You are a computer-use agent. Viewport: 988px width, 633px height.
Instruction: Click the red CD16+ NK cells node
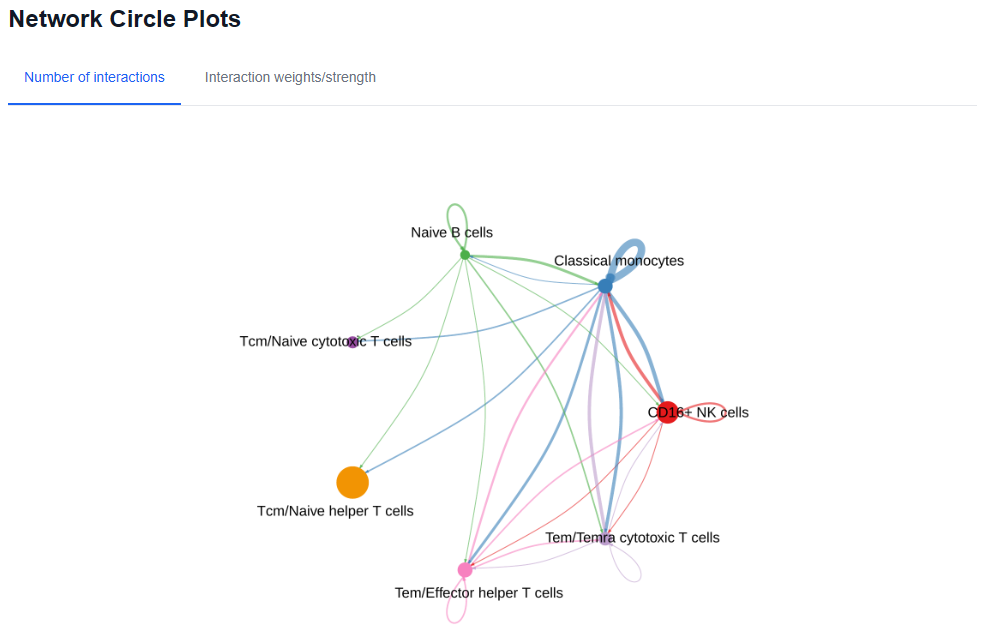click(667, 412)
